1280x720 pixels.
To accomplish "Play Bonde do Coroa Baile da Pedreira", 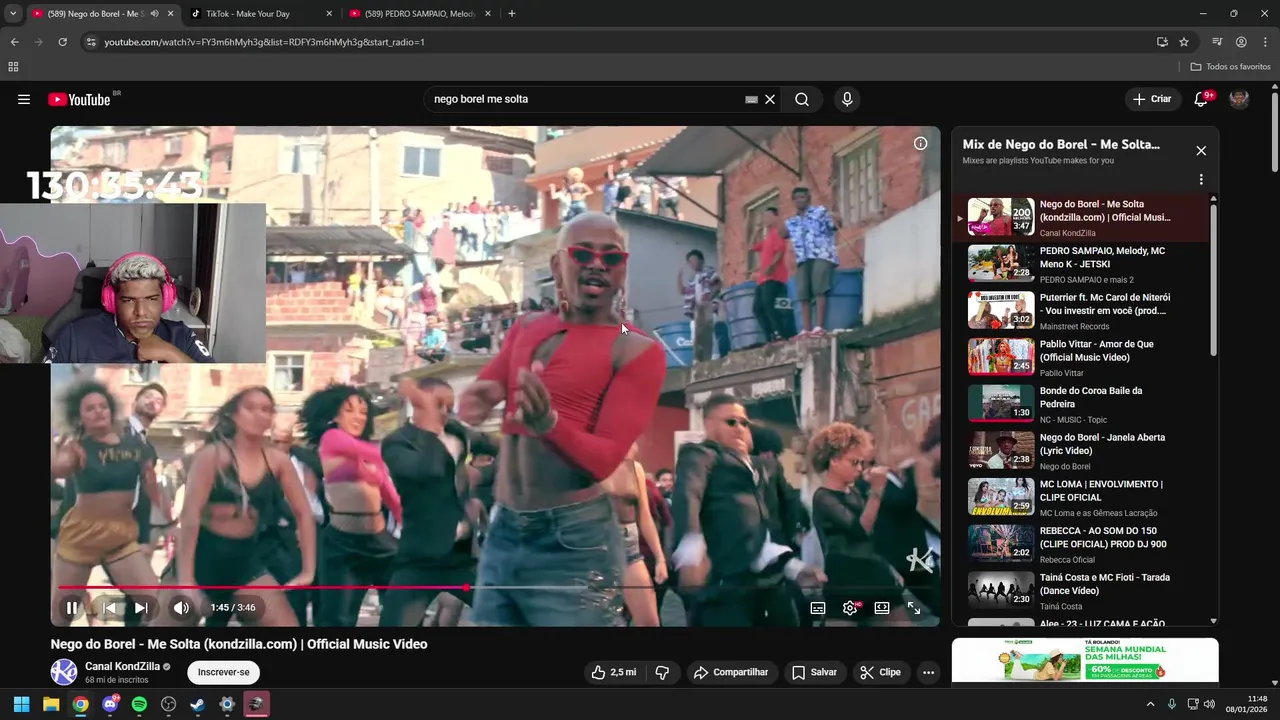I will point(1081,404).
